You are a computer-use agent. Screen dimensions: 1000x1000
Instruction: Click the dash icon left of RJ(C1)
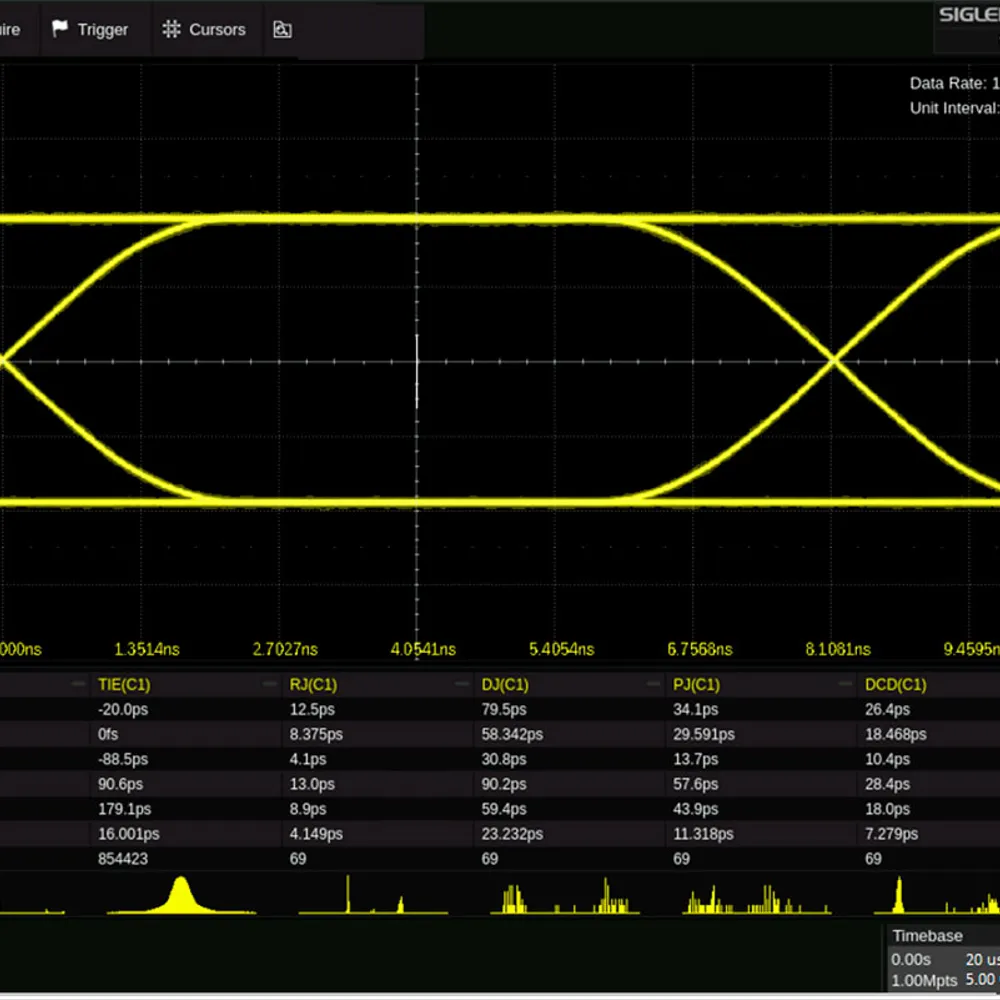270,685
